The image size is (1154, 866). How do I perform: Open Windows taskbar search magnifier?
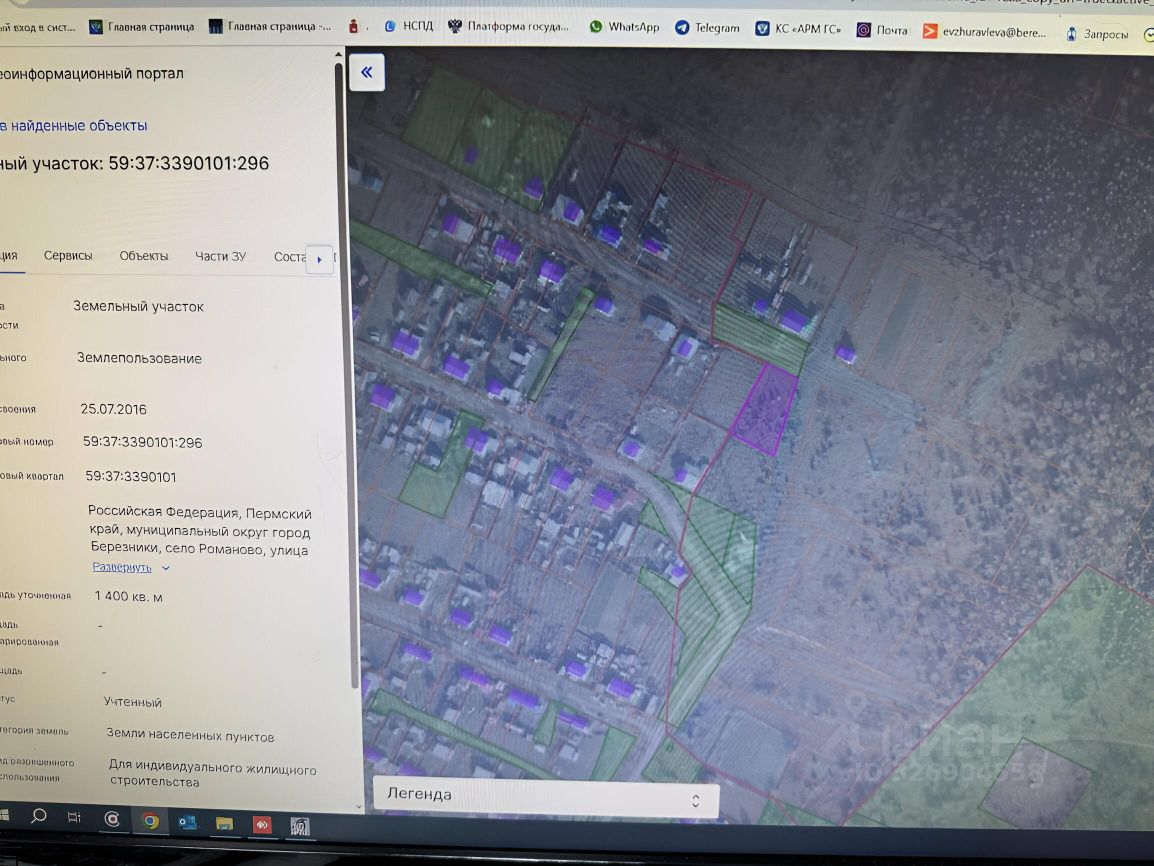(x=38, y=816)
